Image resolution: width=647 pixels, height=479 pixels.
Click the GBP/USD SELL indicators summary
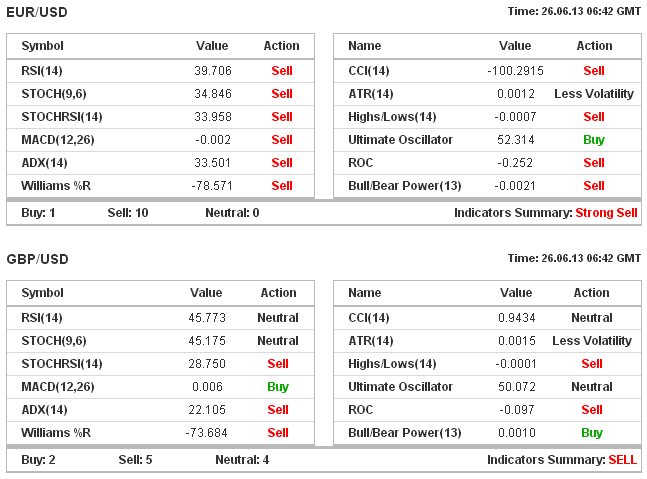pyautogui.click(x=622, y=460)
